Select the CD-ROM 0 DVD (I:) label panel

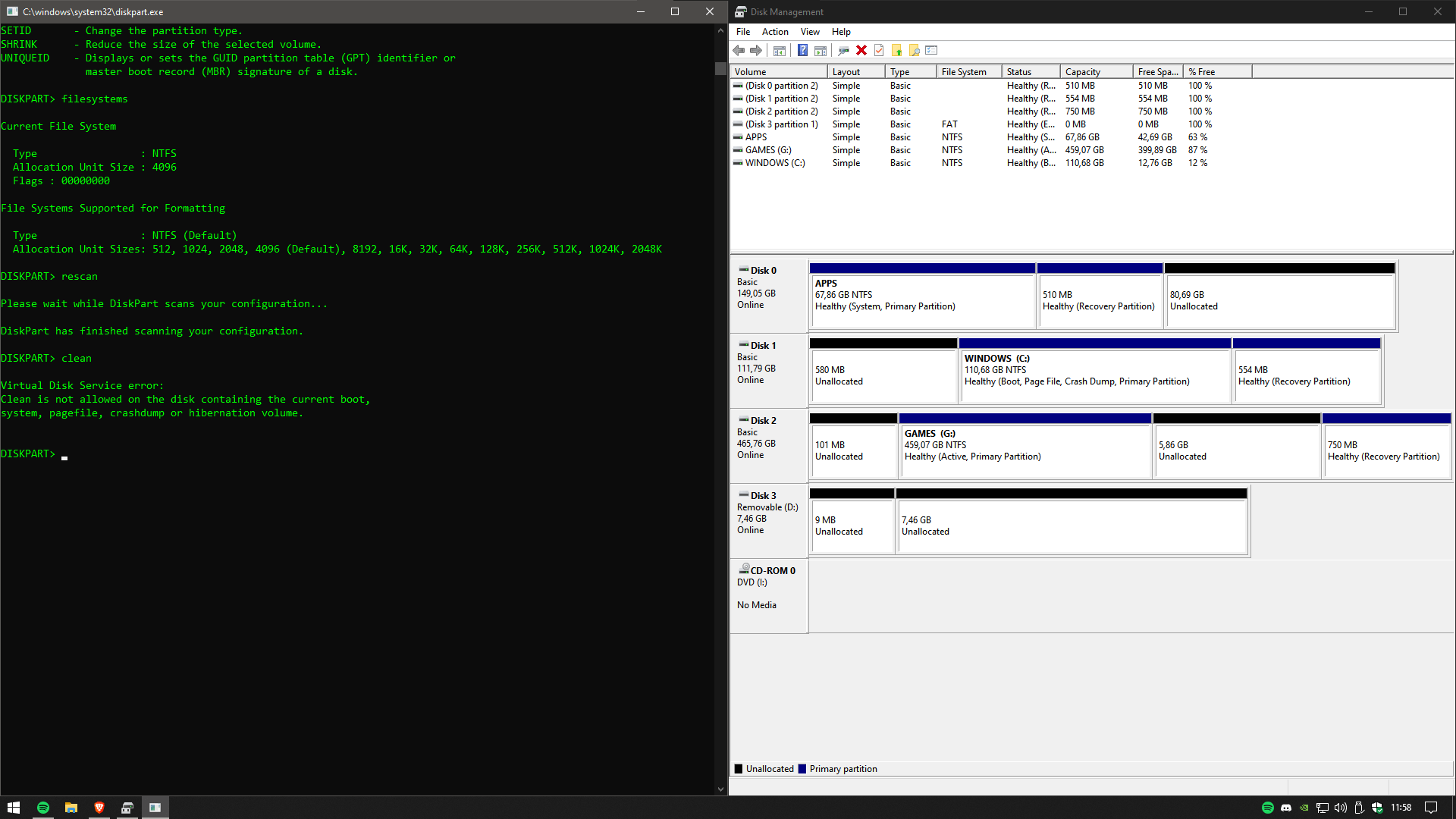[x=769, y=596]
